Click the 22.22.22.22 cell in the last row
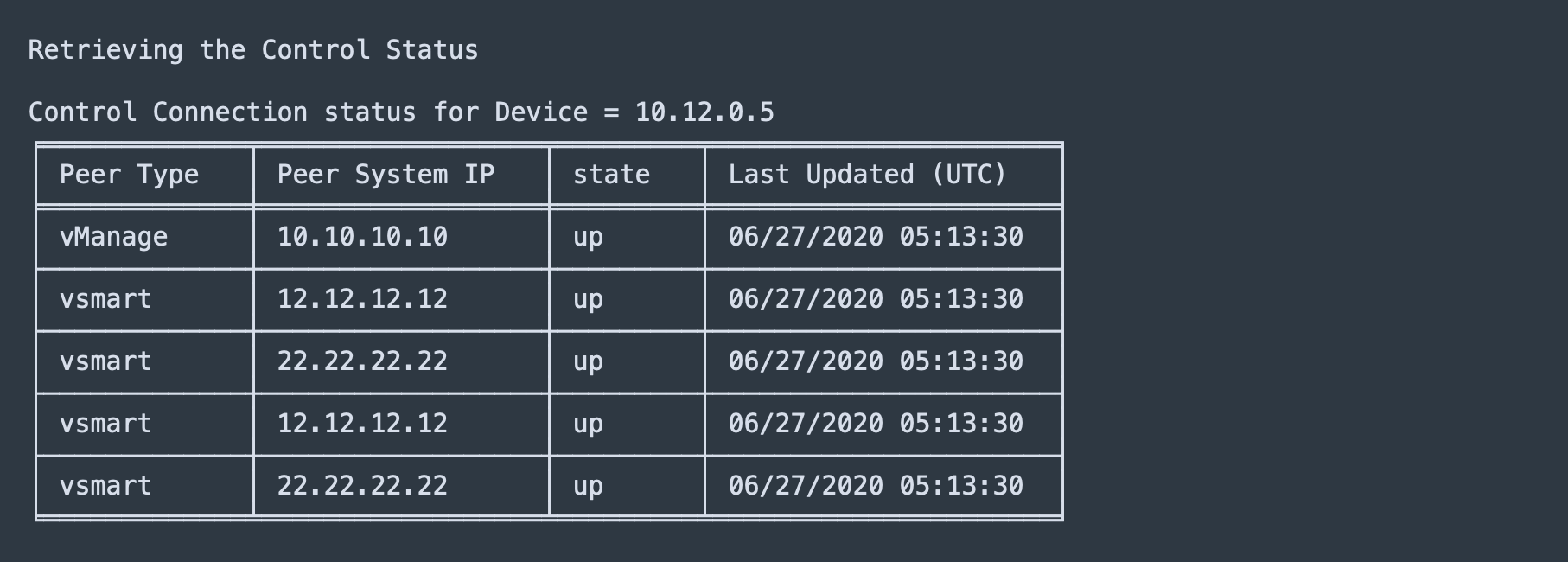The height and width of the screenshot is (562, 1568). point(362,486)
